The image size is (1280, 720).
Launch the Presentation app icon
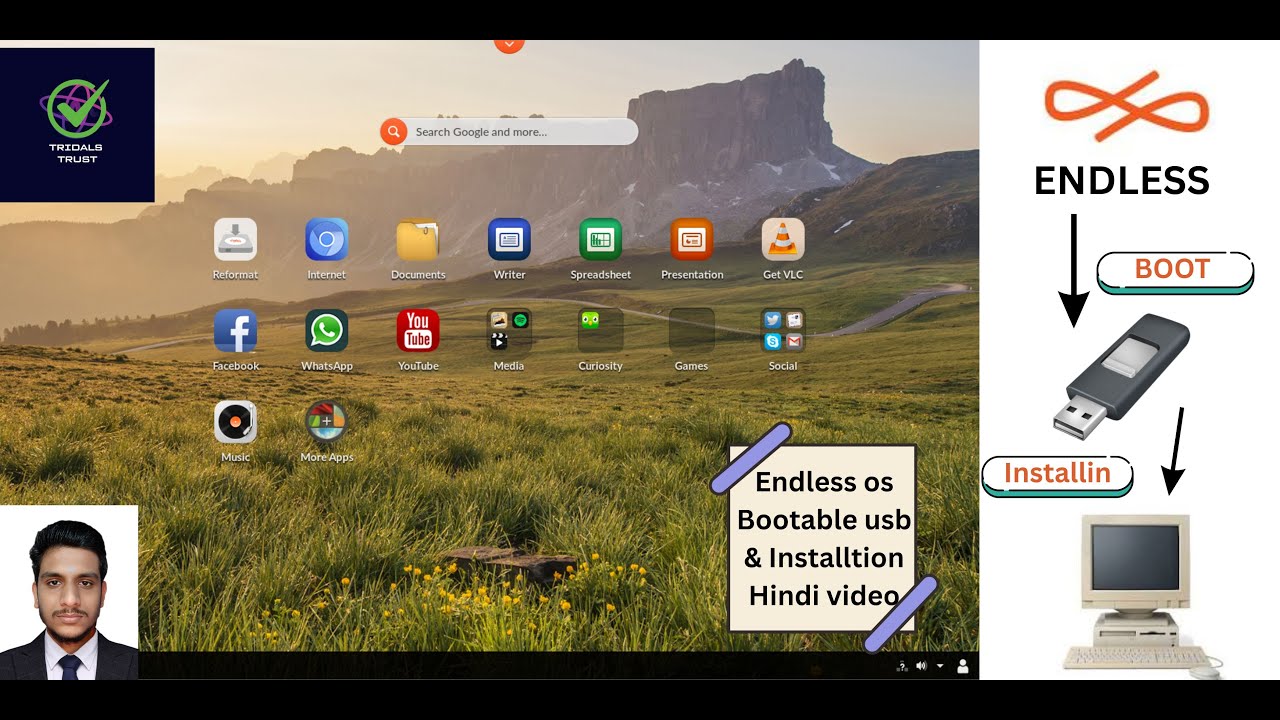[x=692, y=240]
